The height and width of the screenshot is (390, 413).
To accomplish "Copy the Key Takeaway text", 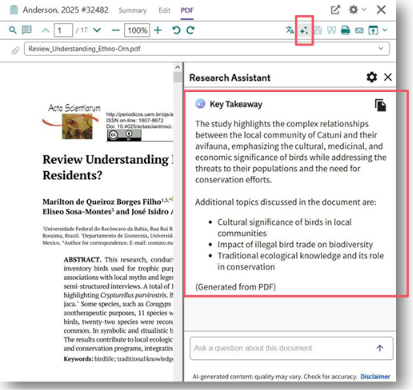I will click(380, 105).
